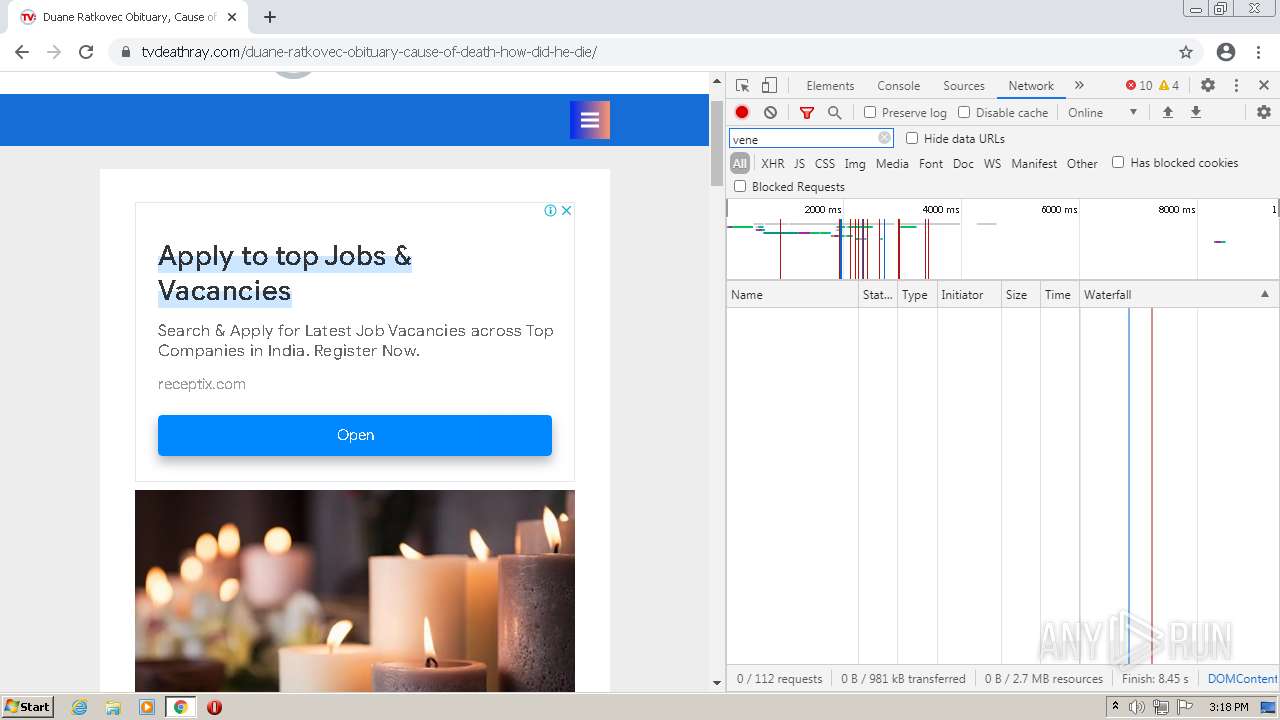The height and width of the screenshot is (720, 1280).
Task: Open DevTools main settings gear
Action: tap(1208, 86)
